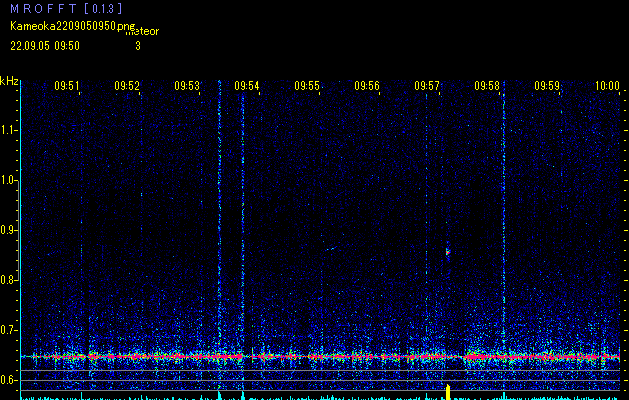This screenshot has height=400, width=629.
Task: Click the red-green meteor echo near 09:57
Action: (448, 252)
